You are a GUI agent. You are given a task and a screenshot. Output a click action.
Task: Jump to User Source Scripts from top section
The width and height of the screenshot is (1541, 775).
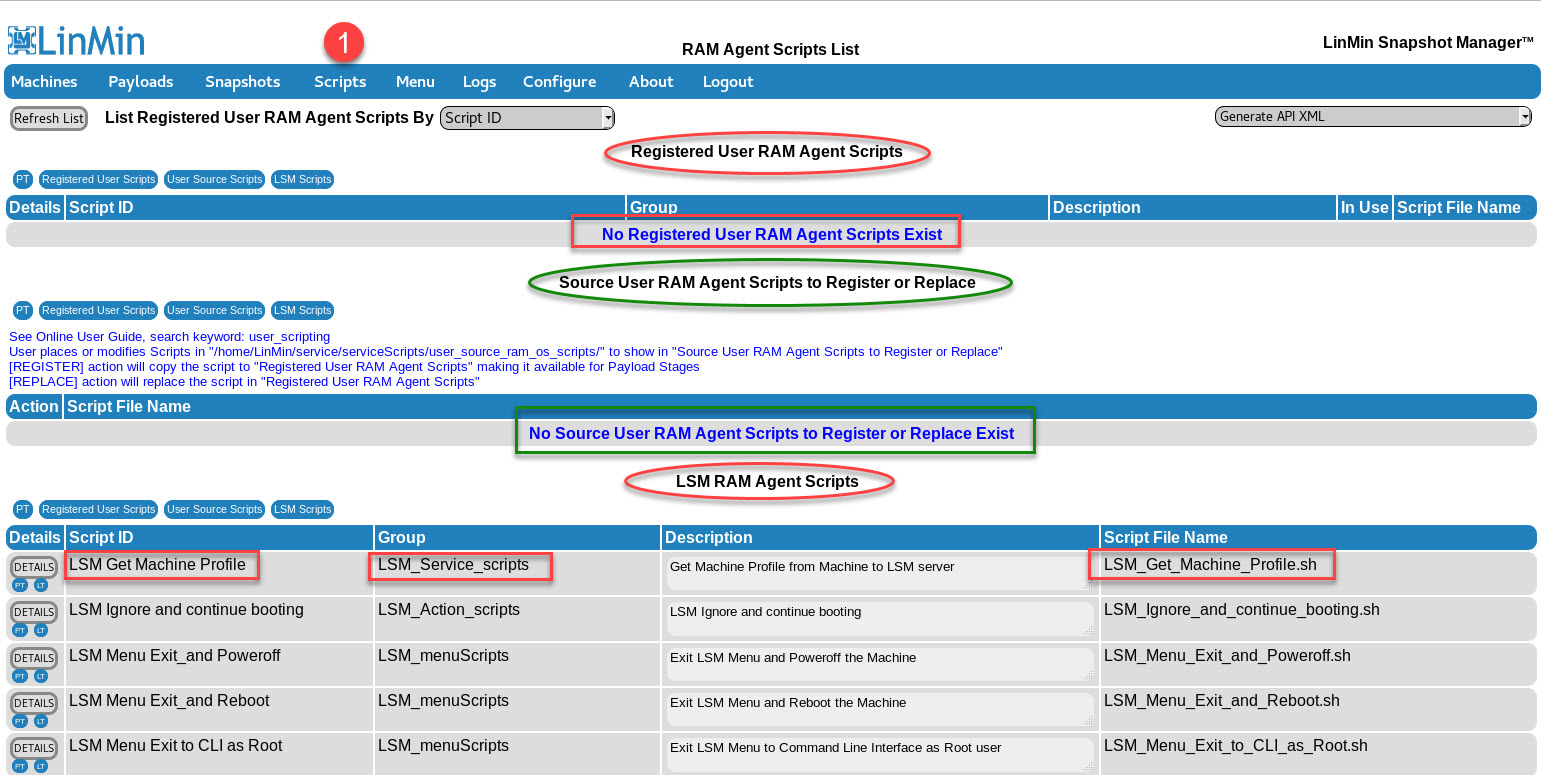tap(214, 180)
